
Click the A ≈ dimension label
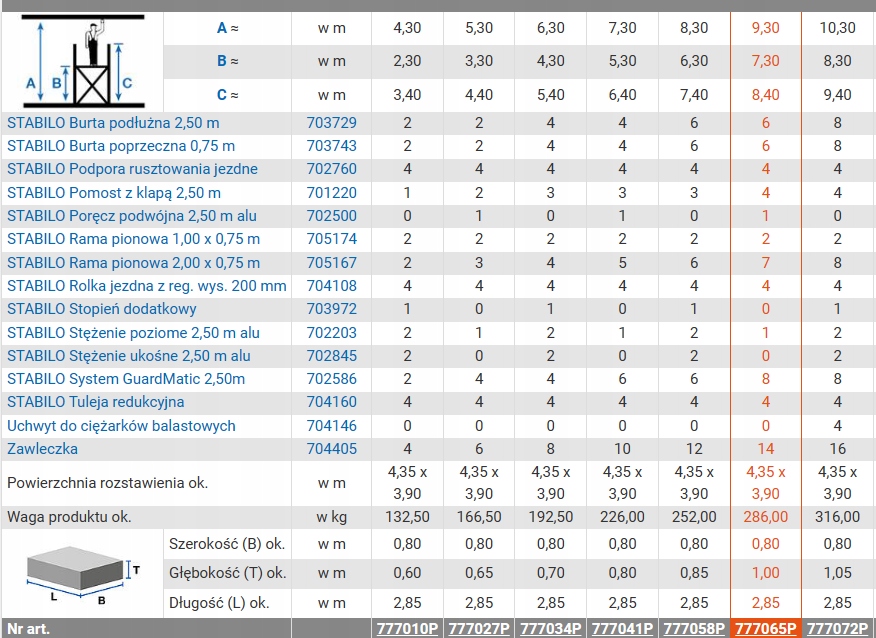227,28
